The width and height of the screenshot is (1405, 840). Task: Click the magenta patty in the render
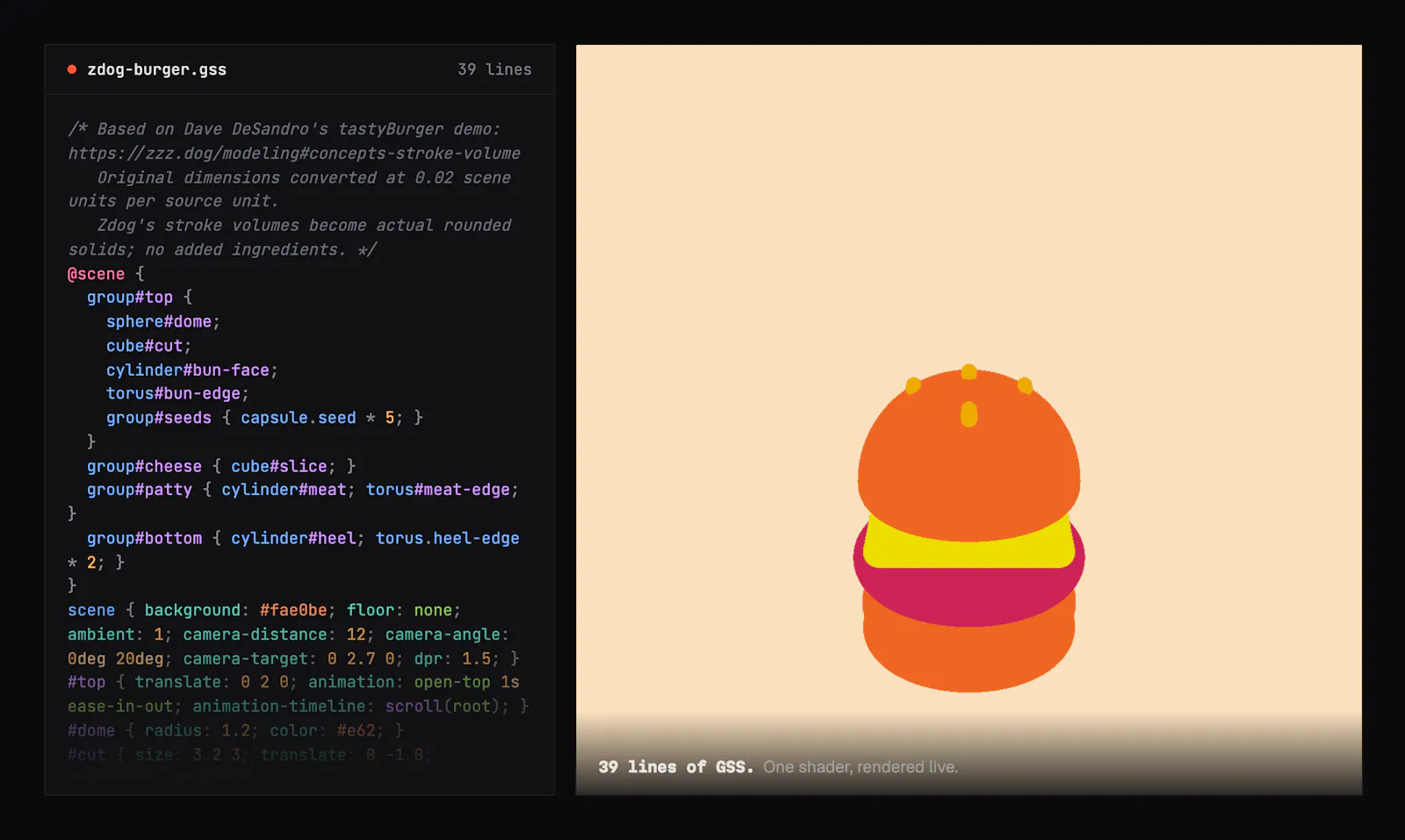point(969,597)
